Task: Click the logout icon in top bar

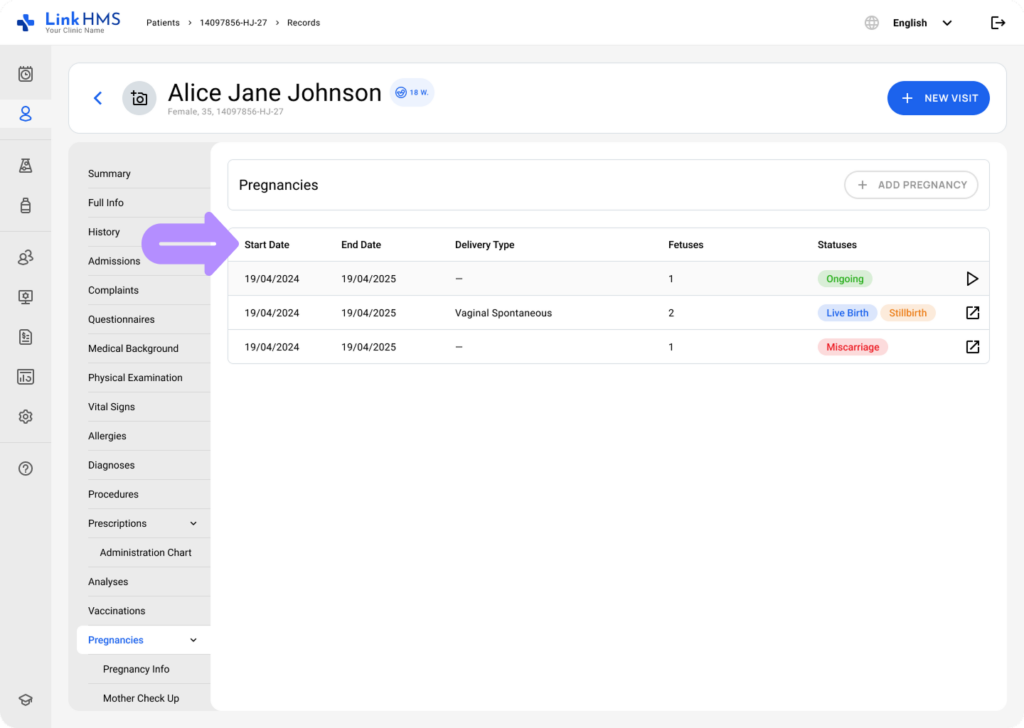Action: [x=997, y=23]
